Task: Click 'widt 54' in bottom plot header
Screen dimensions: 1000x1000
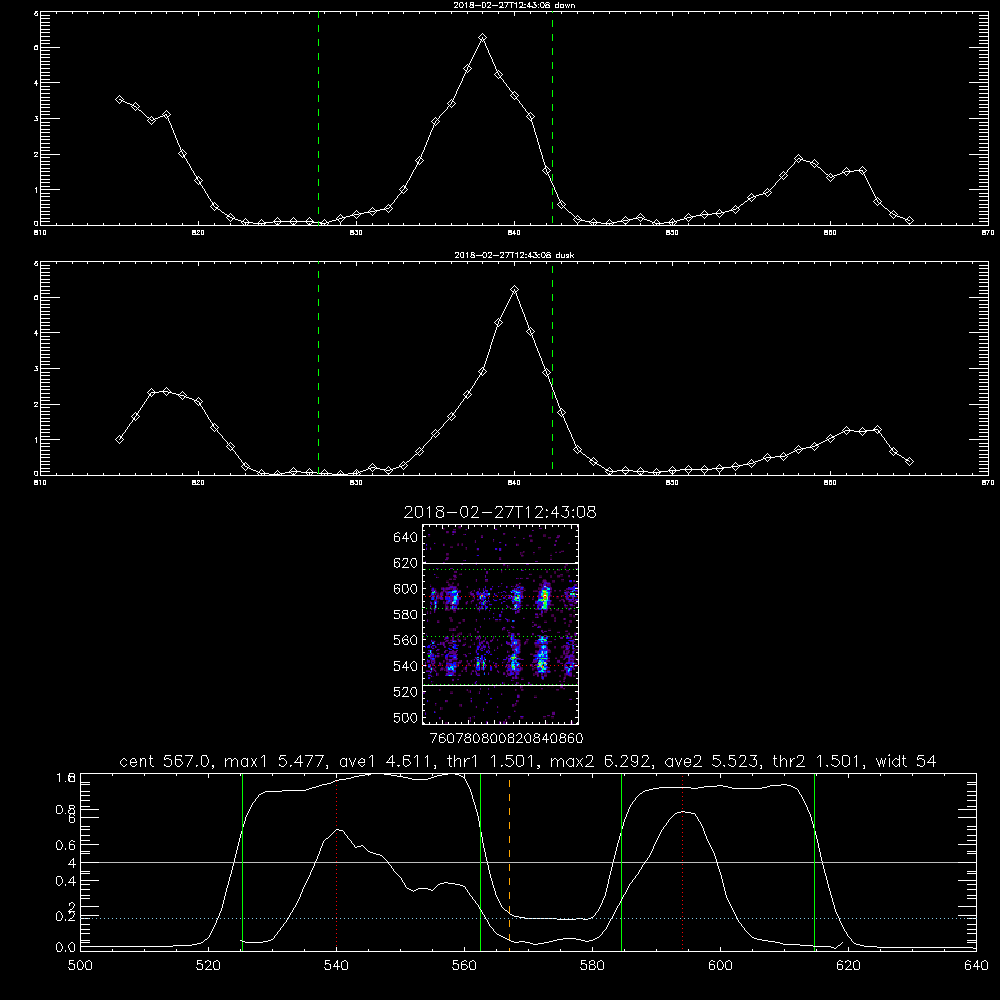Action: coord(906,761)
